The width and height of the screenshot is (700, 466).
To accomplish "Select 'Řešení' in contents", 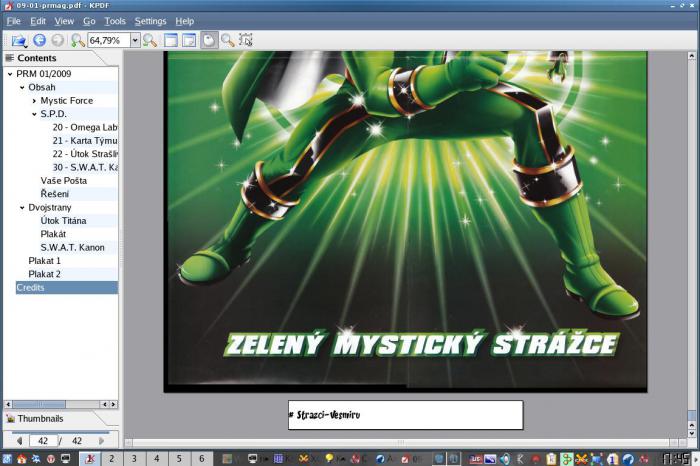I will [54, 194].
